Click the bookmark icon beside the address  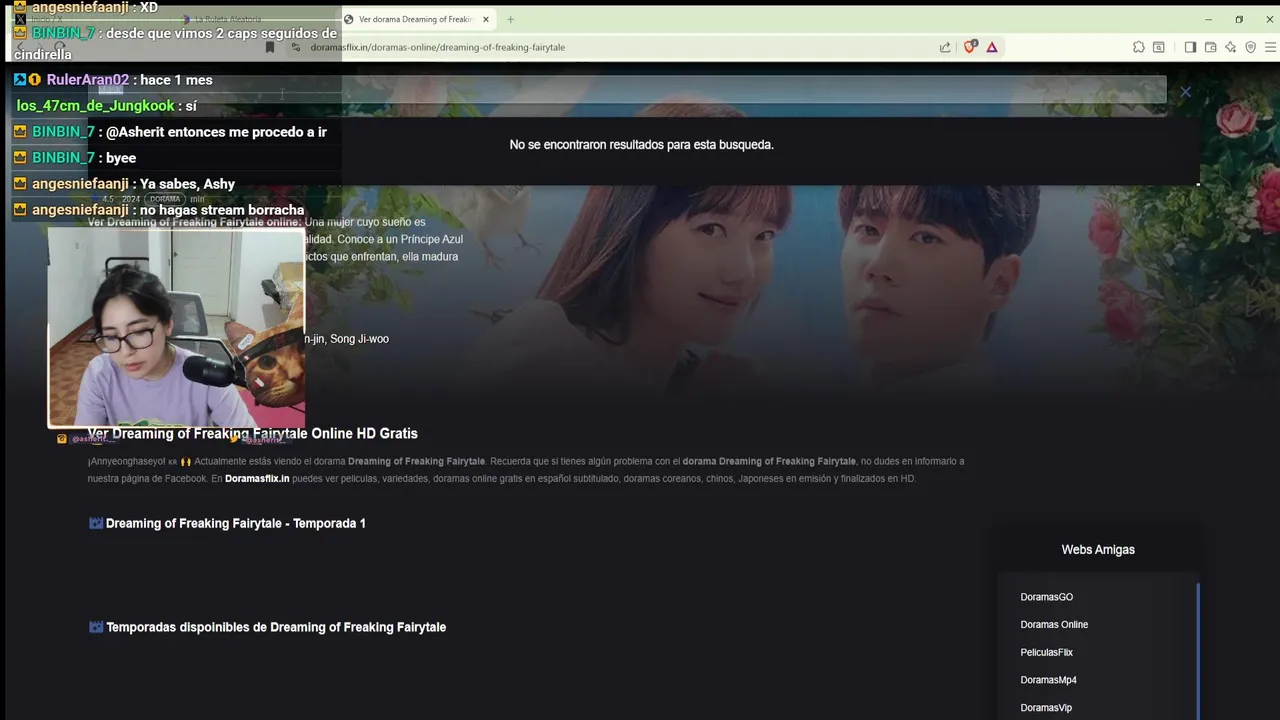pos(269,47)
